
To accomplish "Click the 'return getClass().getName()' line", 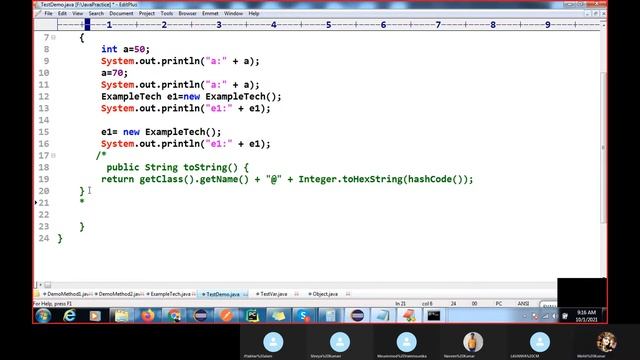I will click(x=287, y=179).
